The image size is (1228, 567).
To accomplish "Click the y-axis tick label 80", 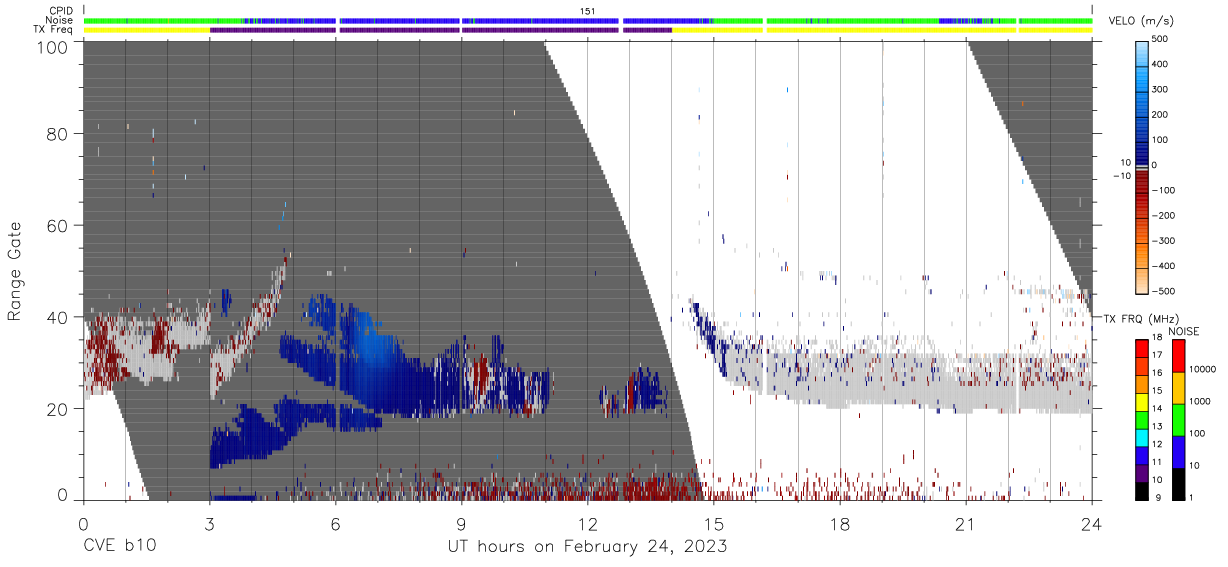I will (x=59, y=133).
